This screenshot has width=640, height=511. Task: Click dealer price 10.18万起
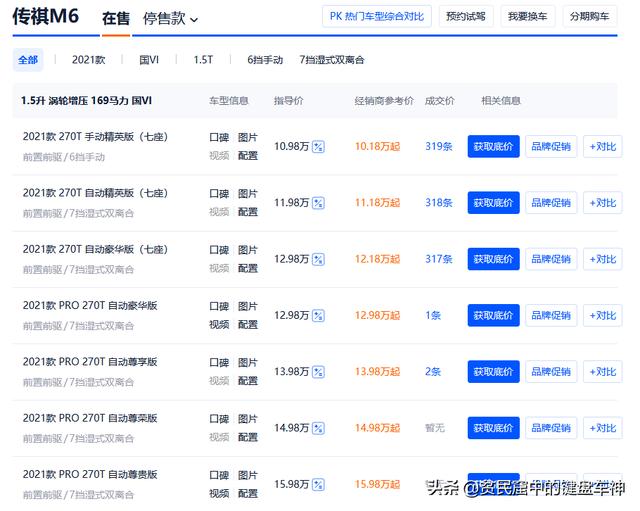click(x=378, y=147)
